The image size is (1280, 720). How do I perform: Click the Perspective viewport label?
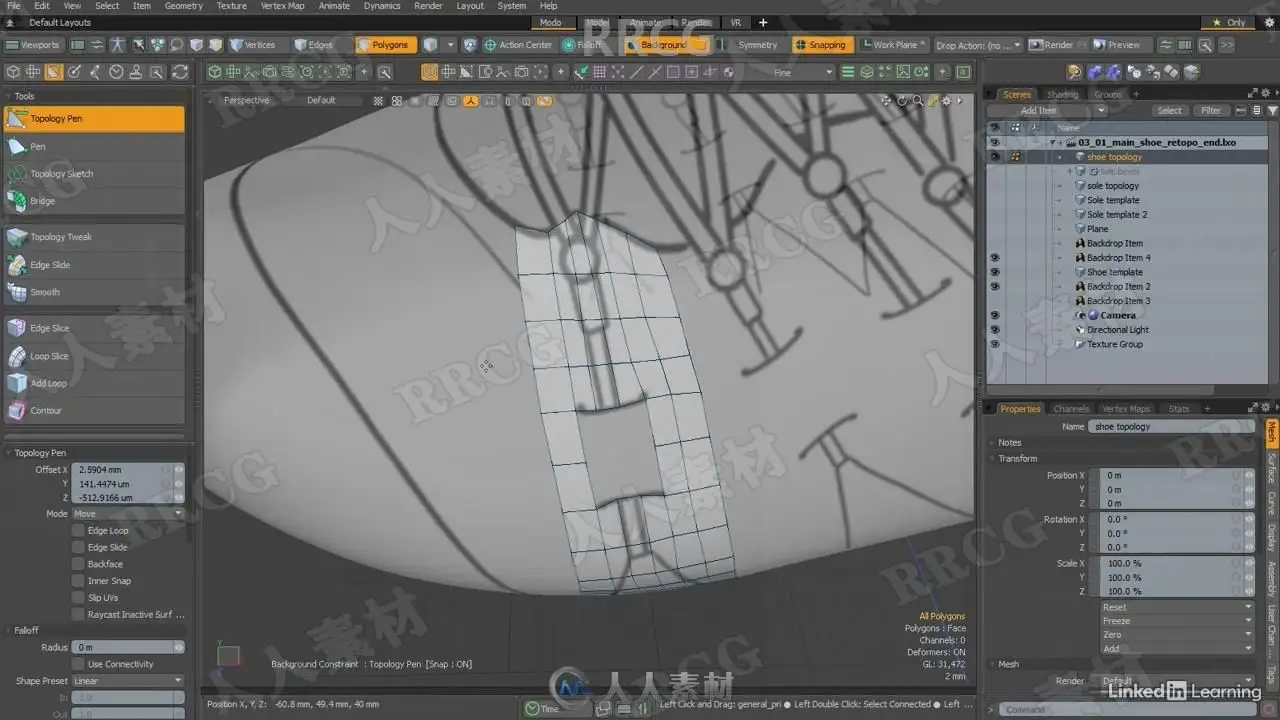[x=246, y=100]
